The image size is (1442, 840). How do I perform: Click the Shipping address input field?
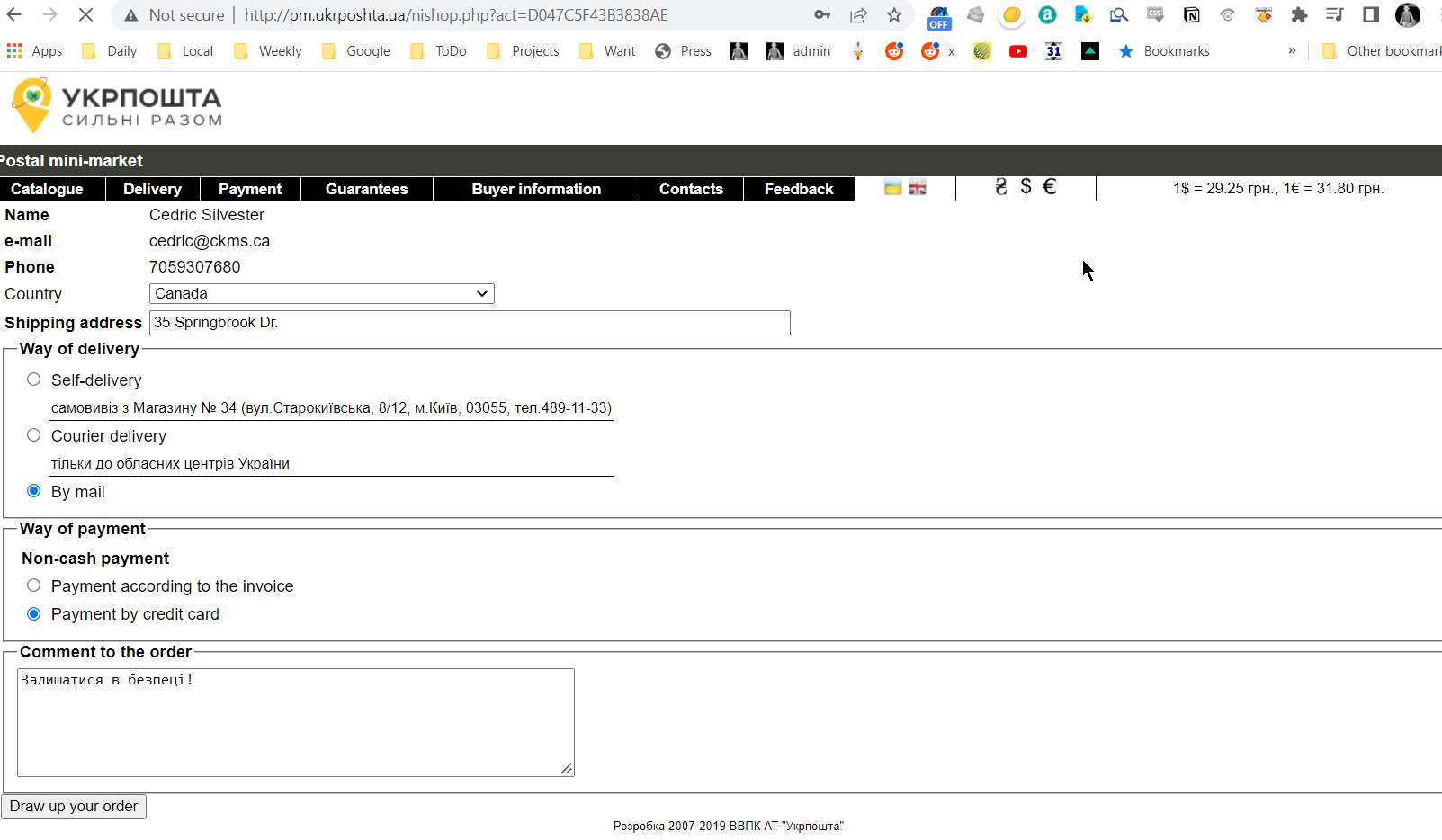470,323
